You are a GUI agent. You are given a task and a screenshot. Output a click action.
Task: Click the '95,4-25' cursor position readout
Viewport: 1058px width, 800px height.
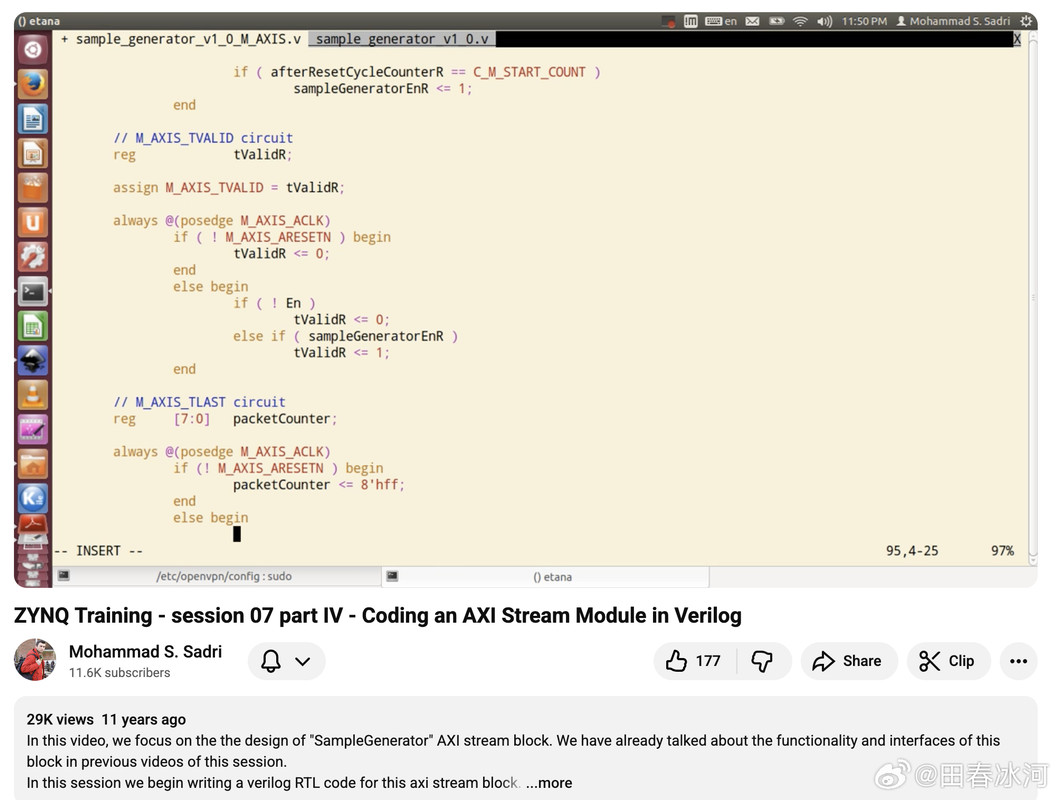tap(912, 551)
